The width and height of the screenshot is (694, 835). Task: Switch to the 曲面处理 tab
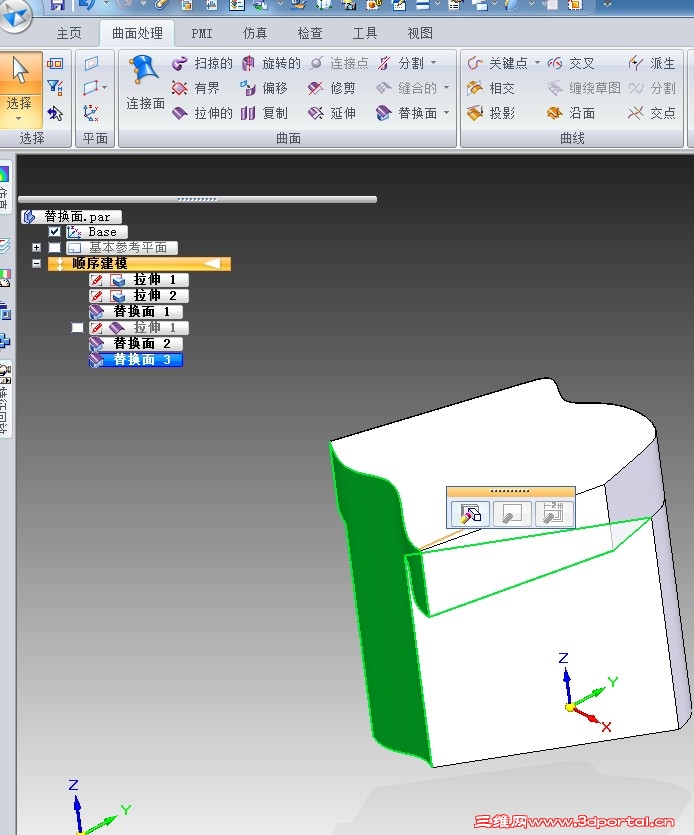137,34
